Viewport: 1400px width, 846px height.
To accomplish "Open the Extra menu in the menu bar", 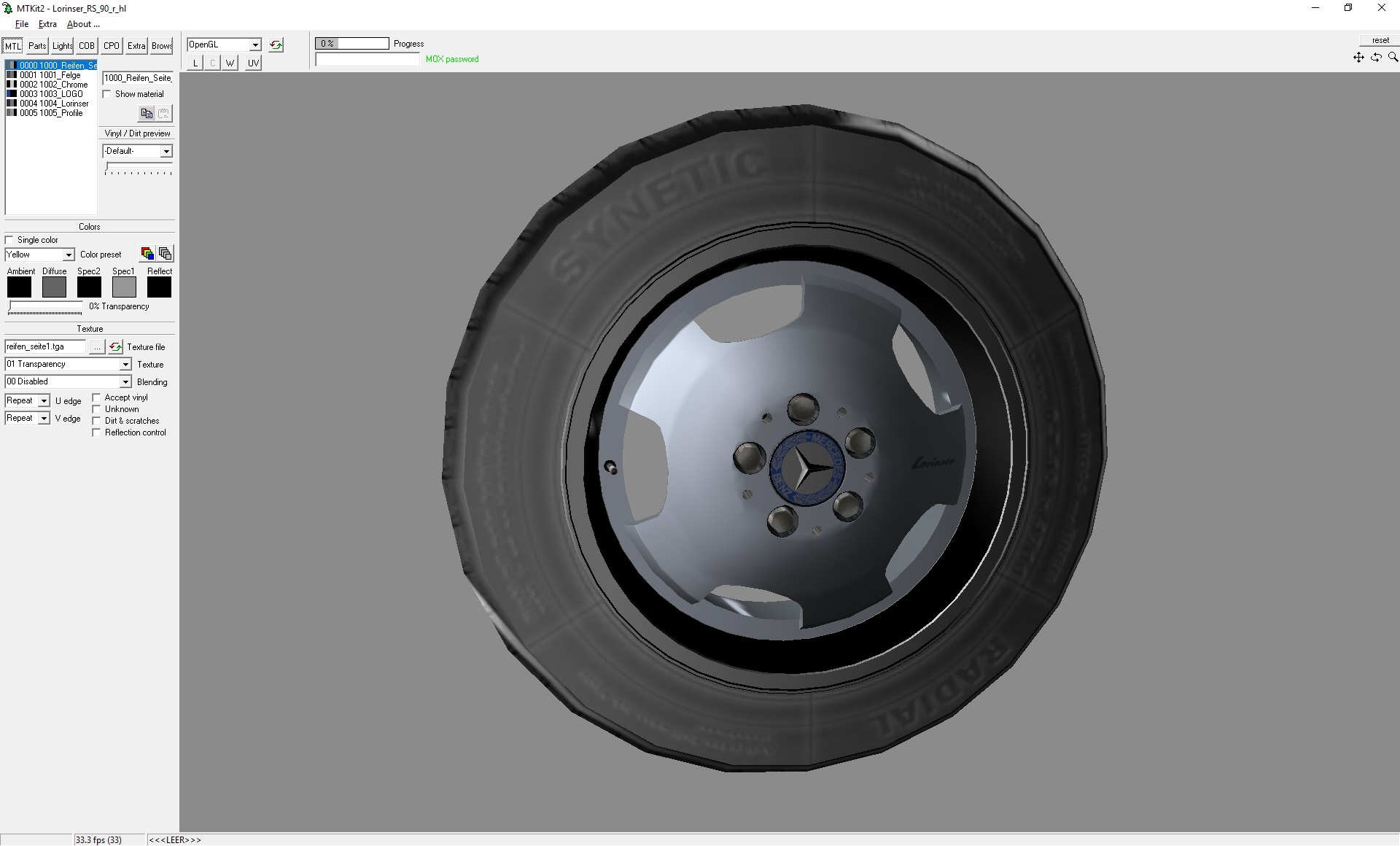I will 47,24.
